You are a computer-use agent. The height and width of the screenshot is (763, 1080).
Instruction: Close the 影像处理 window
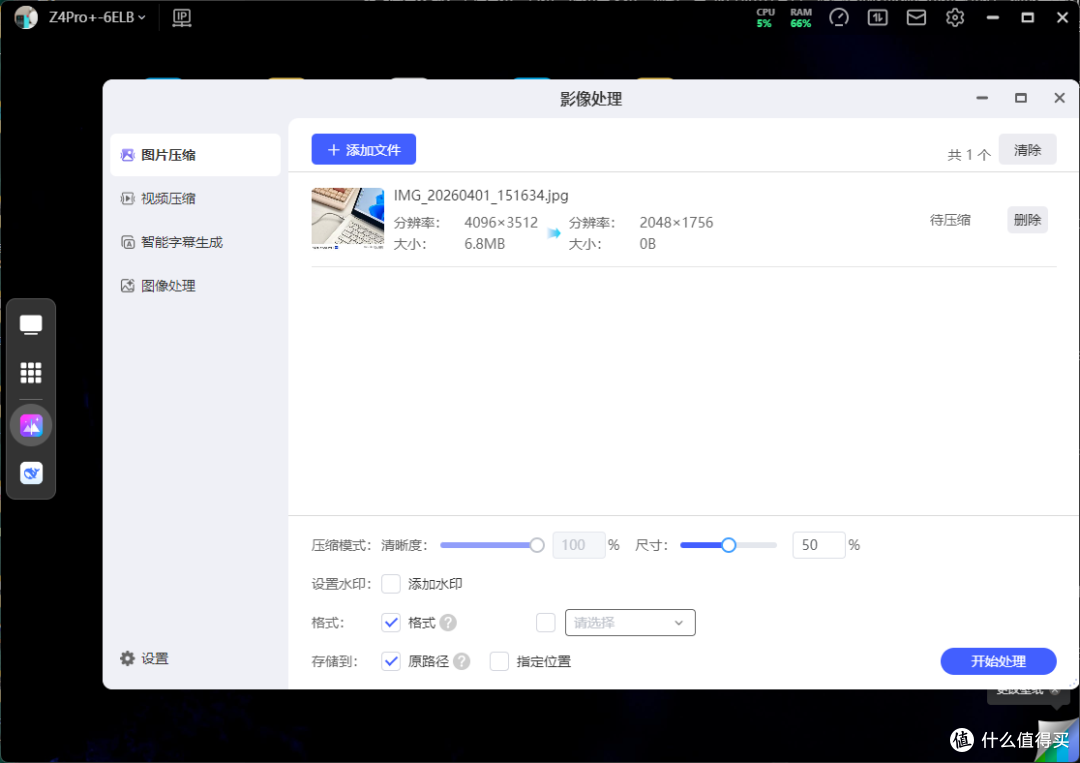tap(1059, 98)
